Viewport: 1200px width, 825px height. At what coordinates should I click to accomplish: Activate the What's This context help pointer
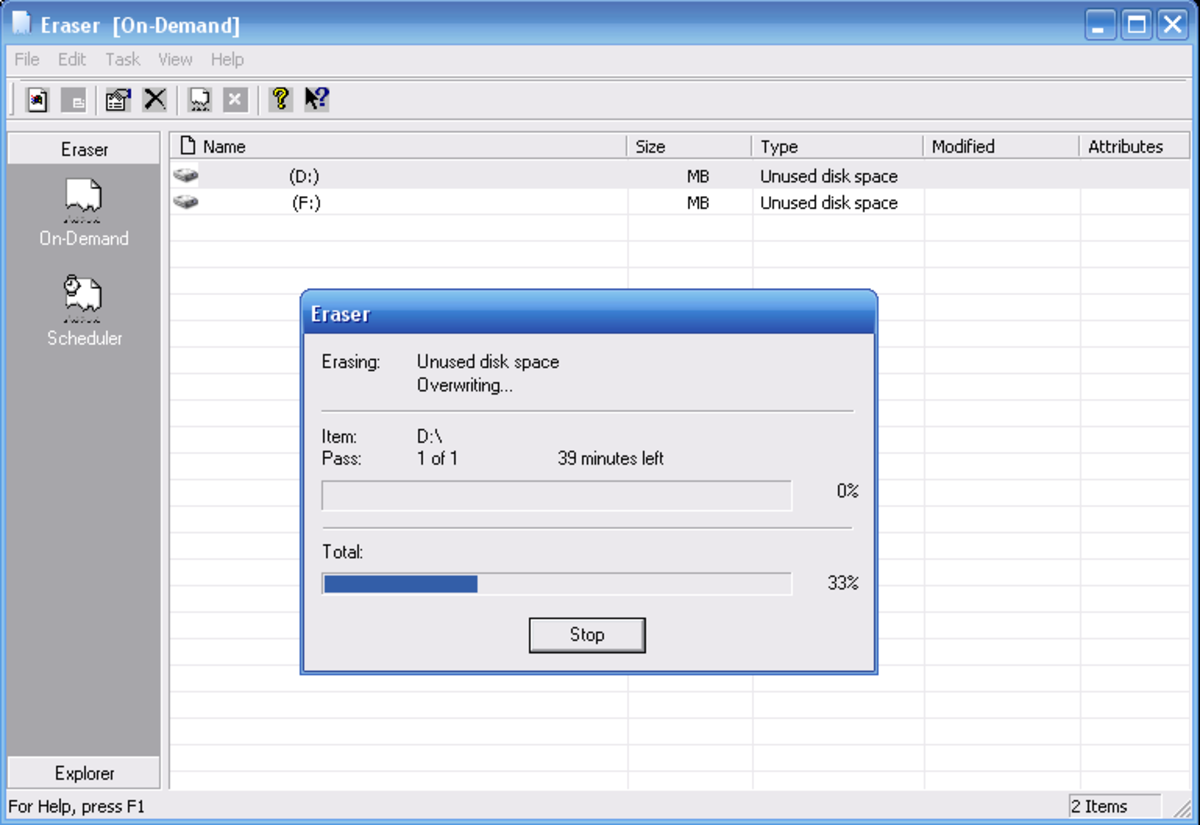(x=317, y=99)
